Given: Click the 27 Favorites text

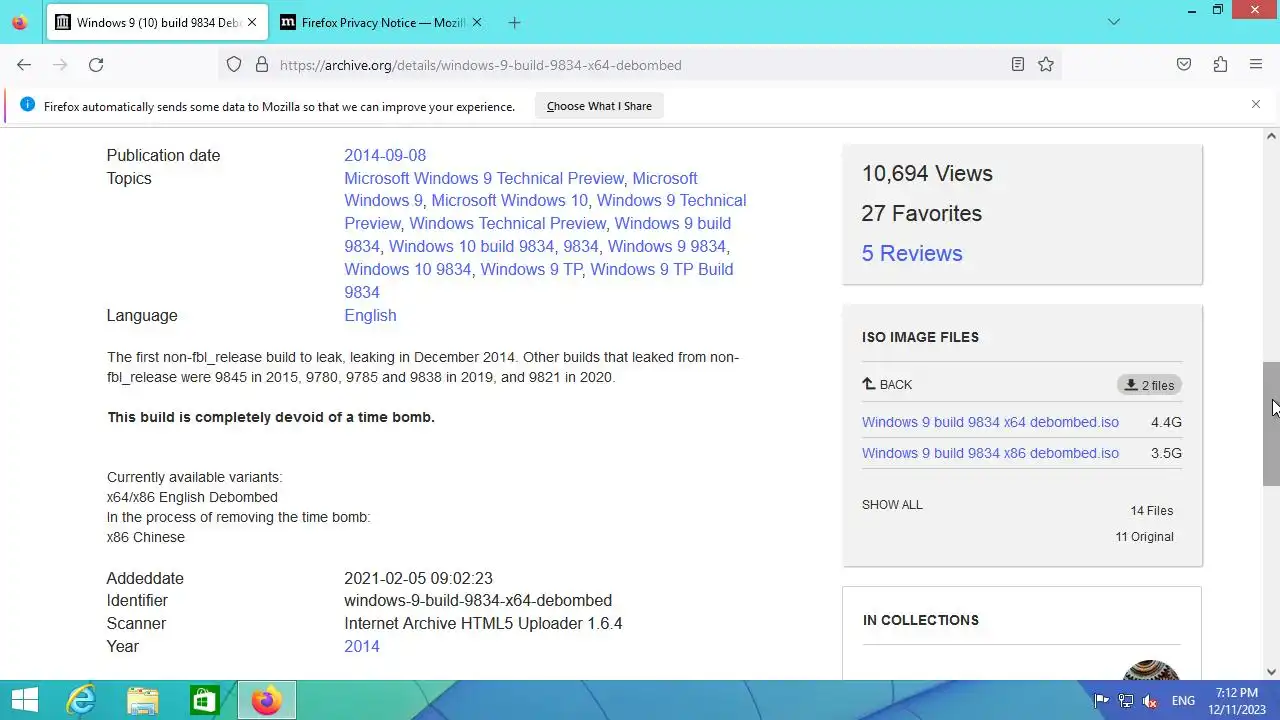Looking at the screenshot, I should [x=922, y=213].
